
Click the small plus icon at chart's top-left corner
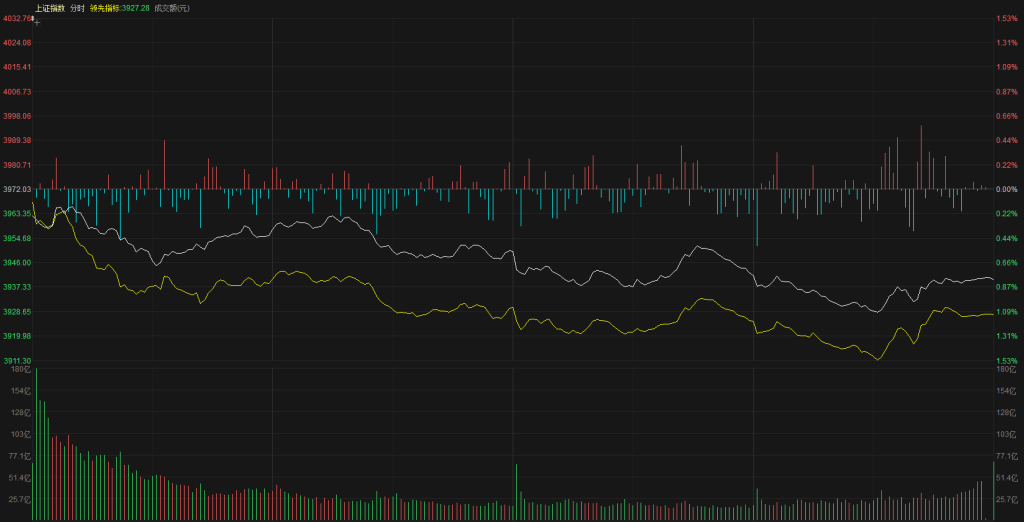click(37, 20)
